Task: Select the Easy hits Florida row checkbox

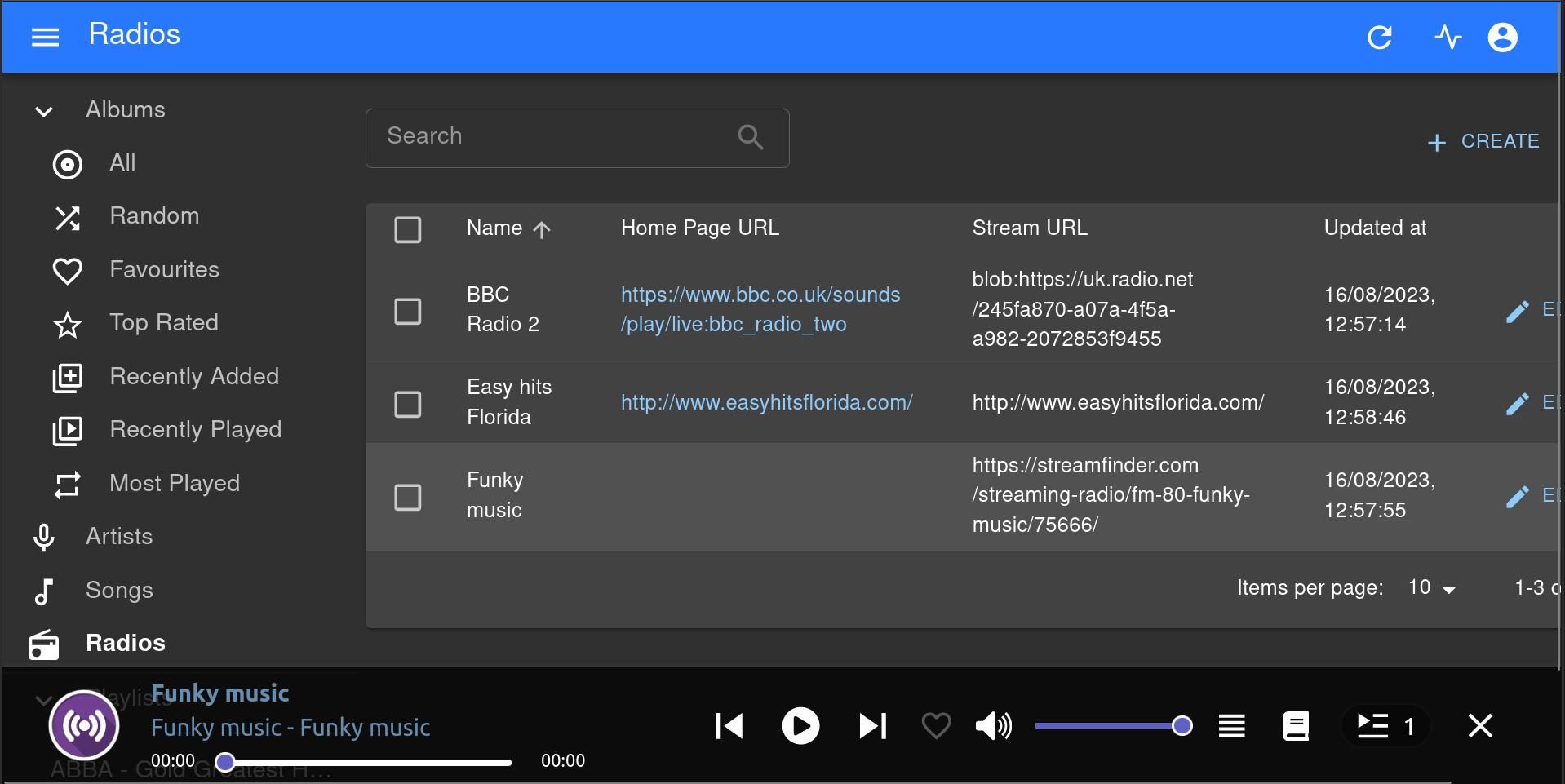Action: pos(407,404)
